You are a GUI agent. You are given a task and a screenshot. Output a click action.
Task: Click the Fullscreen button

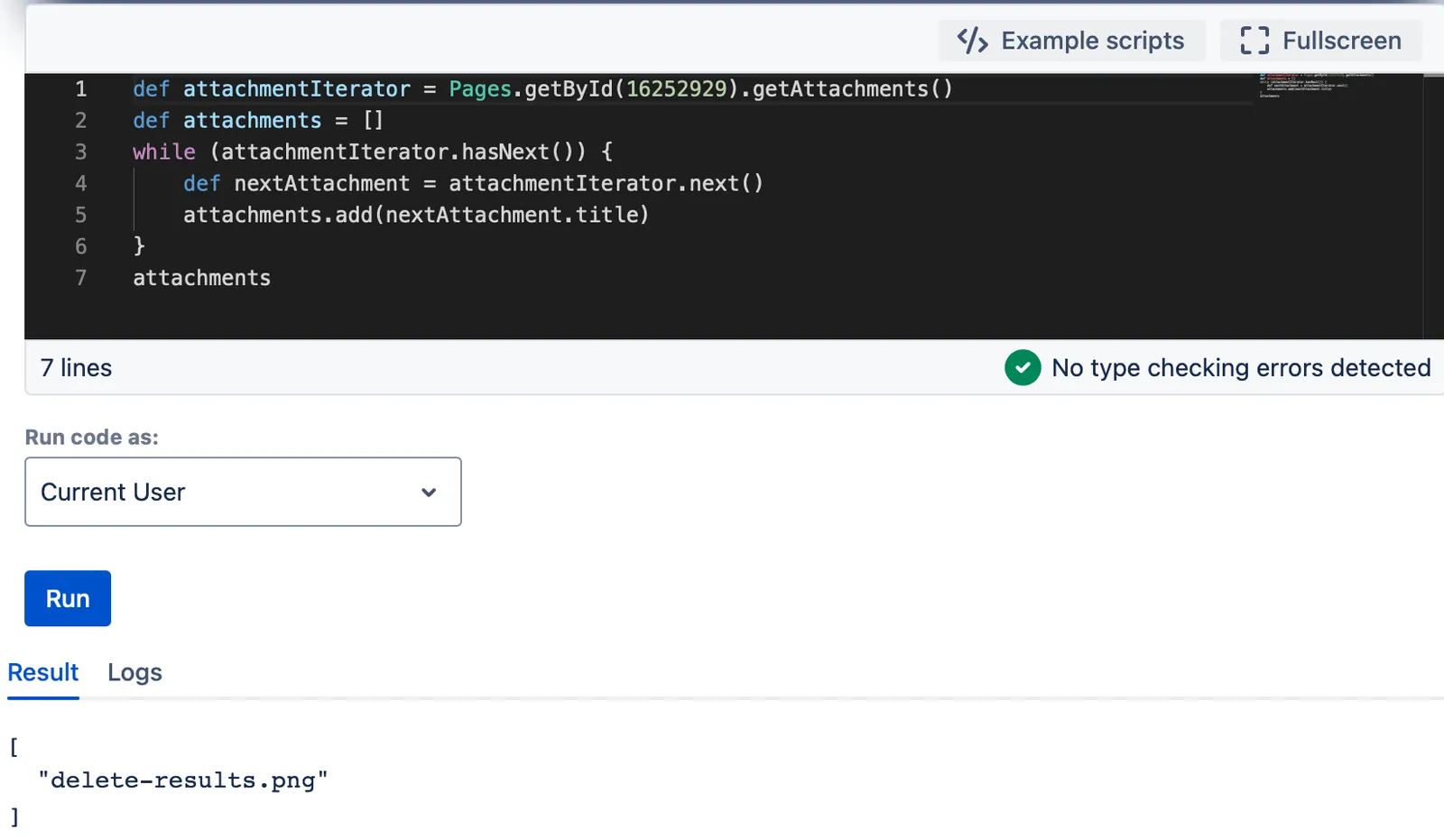click(x=1321, y=41)
